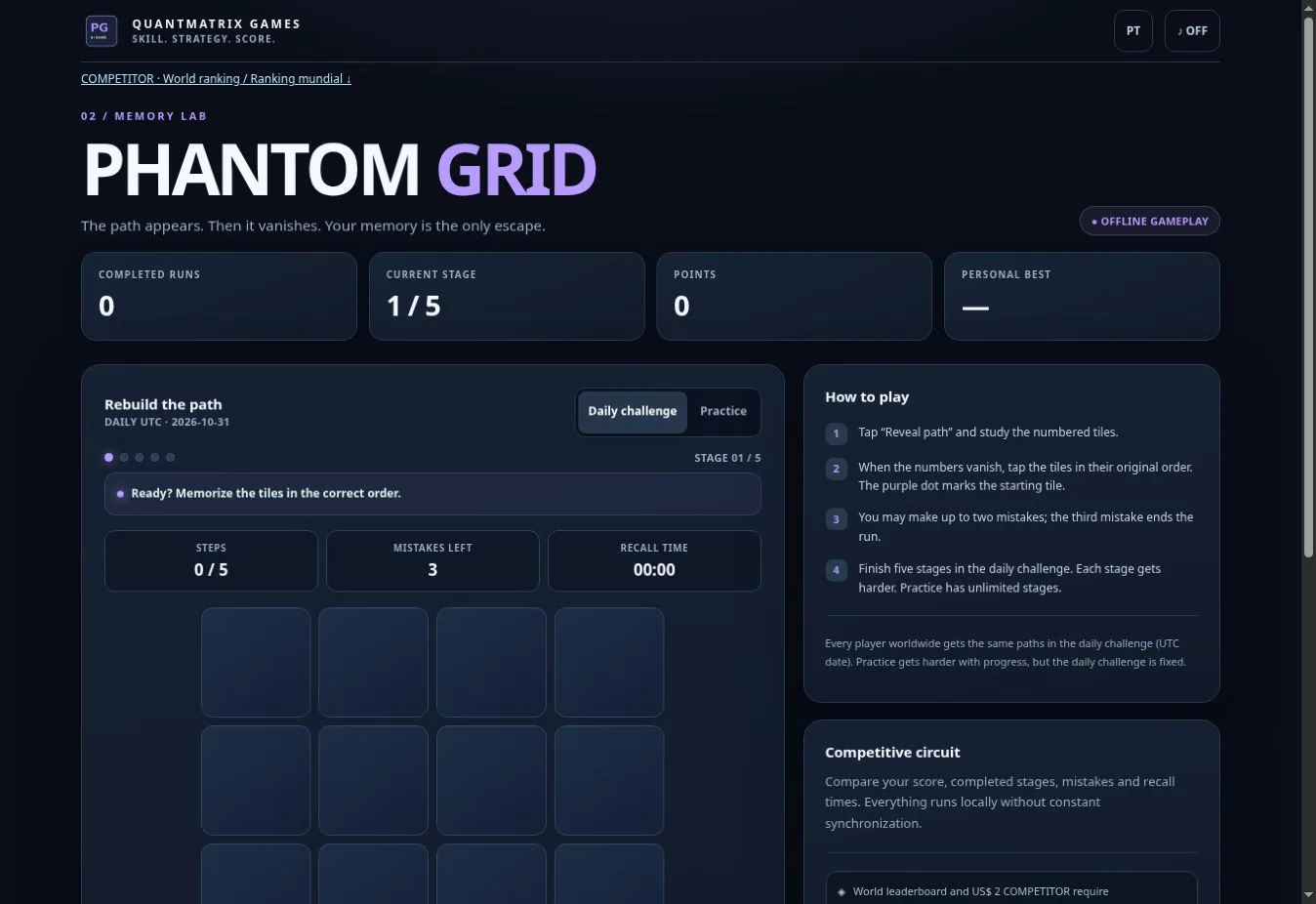1316x904 pixels.
Task: Click the "PERSONAL BEST" stat card
Action: coord(1082,297)
